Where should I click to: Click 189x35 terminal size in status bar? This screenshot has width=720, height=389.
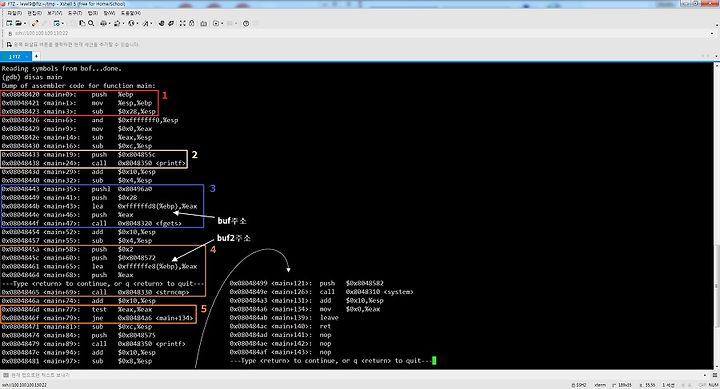pos(623,385)
